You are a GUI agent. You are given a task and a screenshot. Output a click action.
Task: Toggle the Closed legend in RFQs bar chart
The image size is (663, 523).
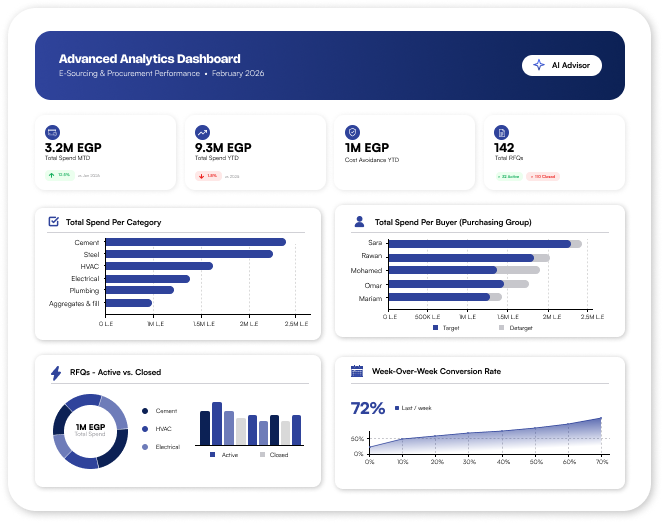(273, 454)
